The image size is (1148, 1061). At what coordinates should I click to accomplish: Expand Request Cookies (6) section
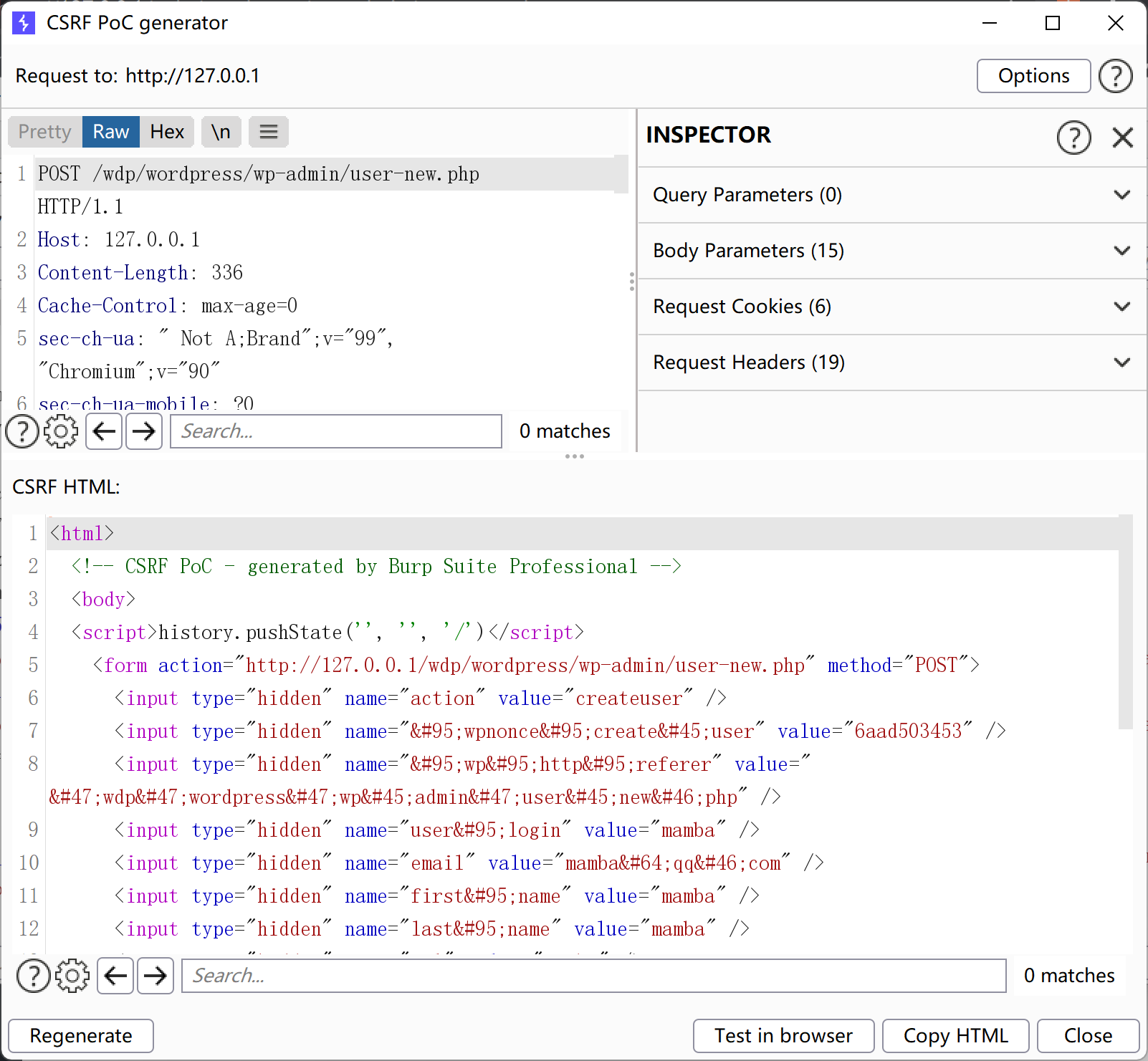892,307
